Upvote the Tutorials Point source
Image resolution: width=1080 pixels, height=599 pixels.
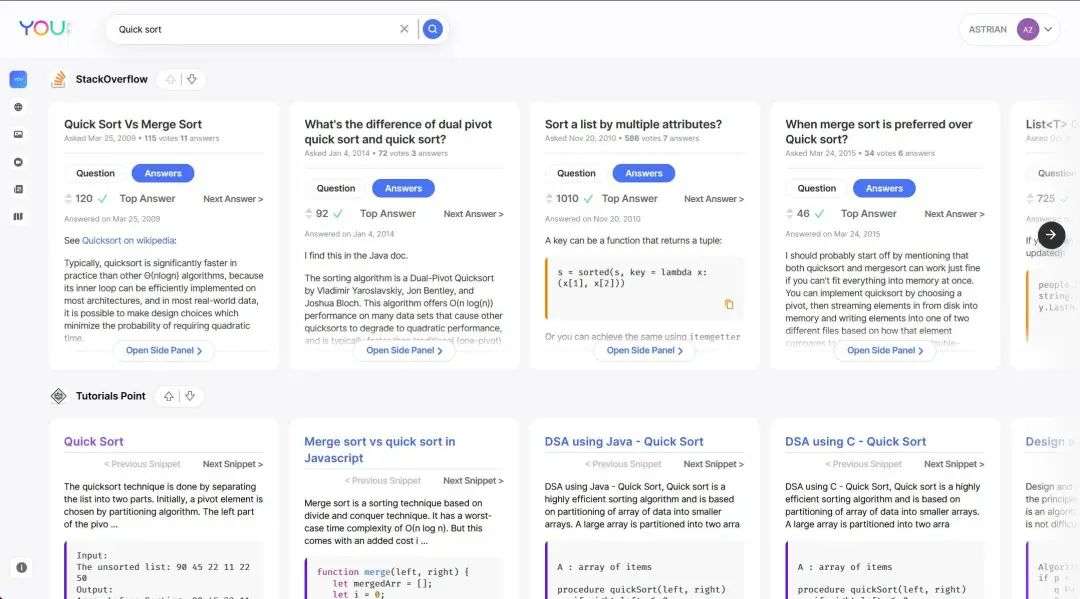pyautogui.click(x=168, y=396)
